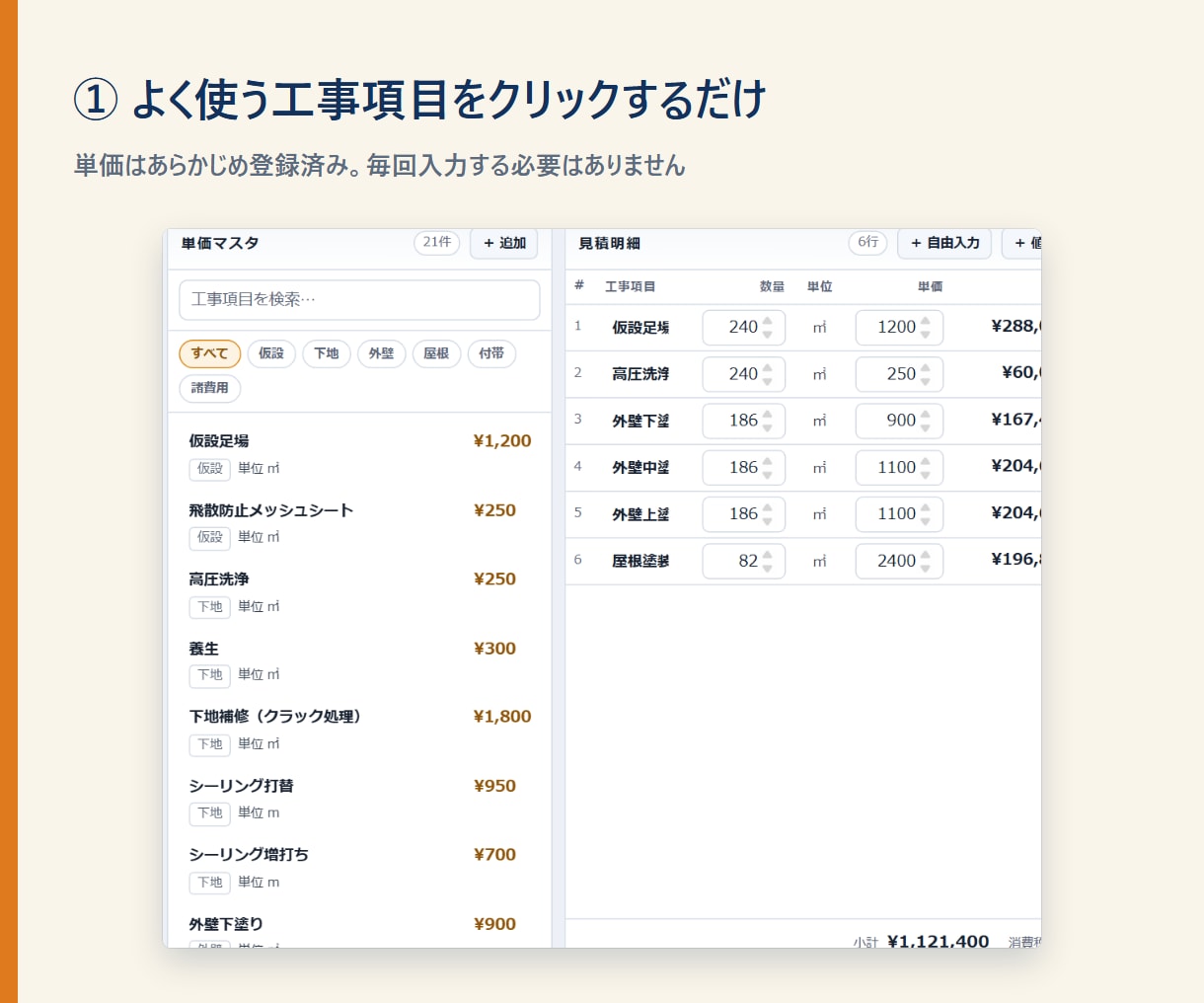Select the すべて category filter
1204x1003 pixels.
coord(209,353)
